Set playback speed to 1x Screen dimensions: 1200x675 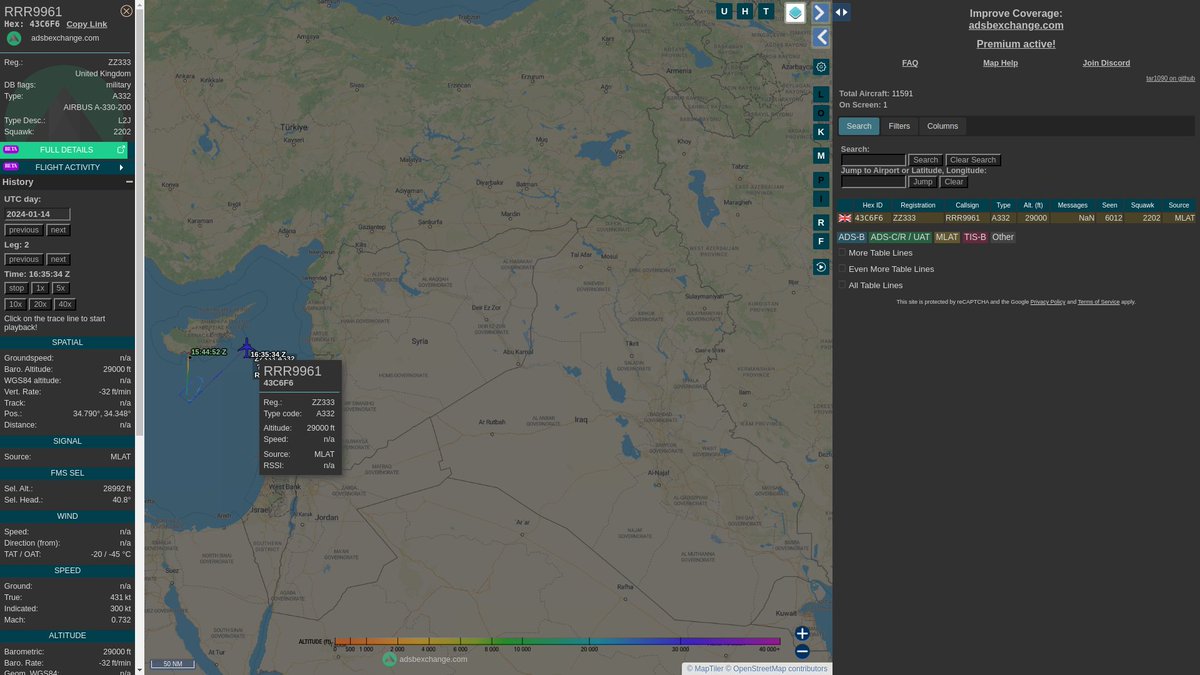40,288
